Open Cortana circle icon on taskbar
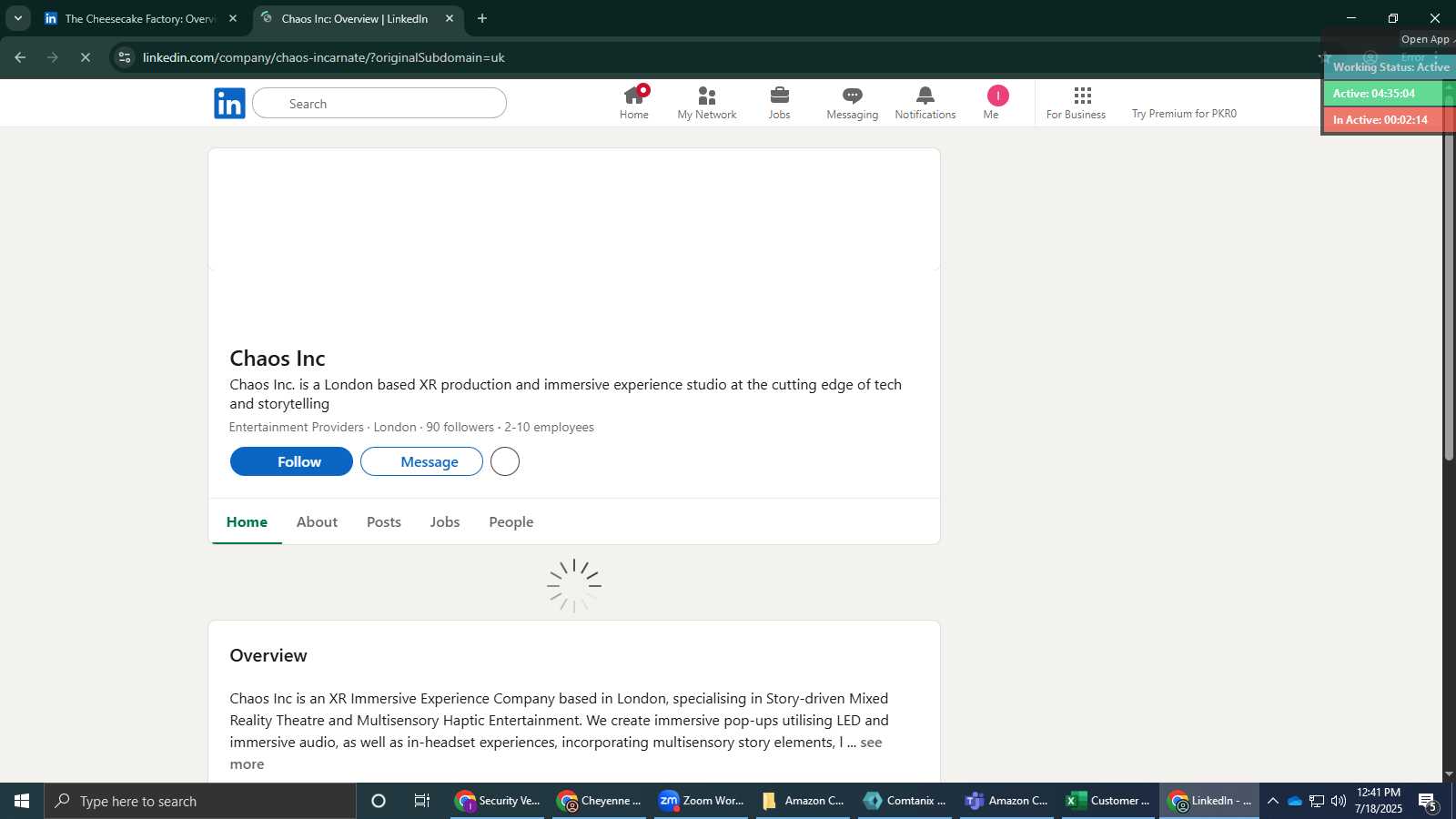Image resolution: width=1456 pixels, height=819 pixels. pyautogui.click(x=379, y=801)
